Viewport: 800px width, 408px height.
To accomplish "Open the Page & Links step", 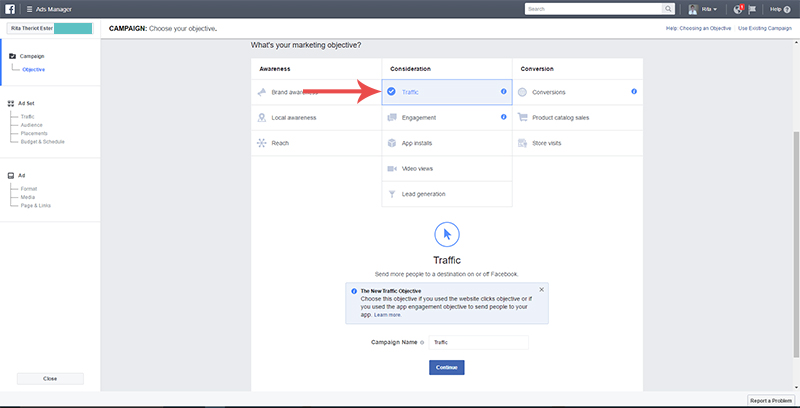I will [36, 206].
